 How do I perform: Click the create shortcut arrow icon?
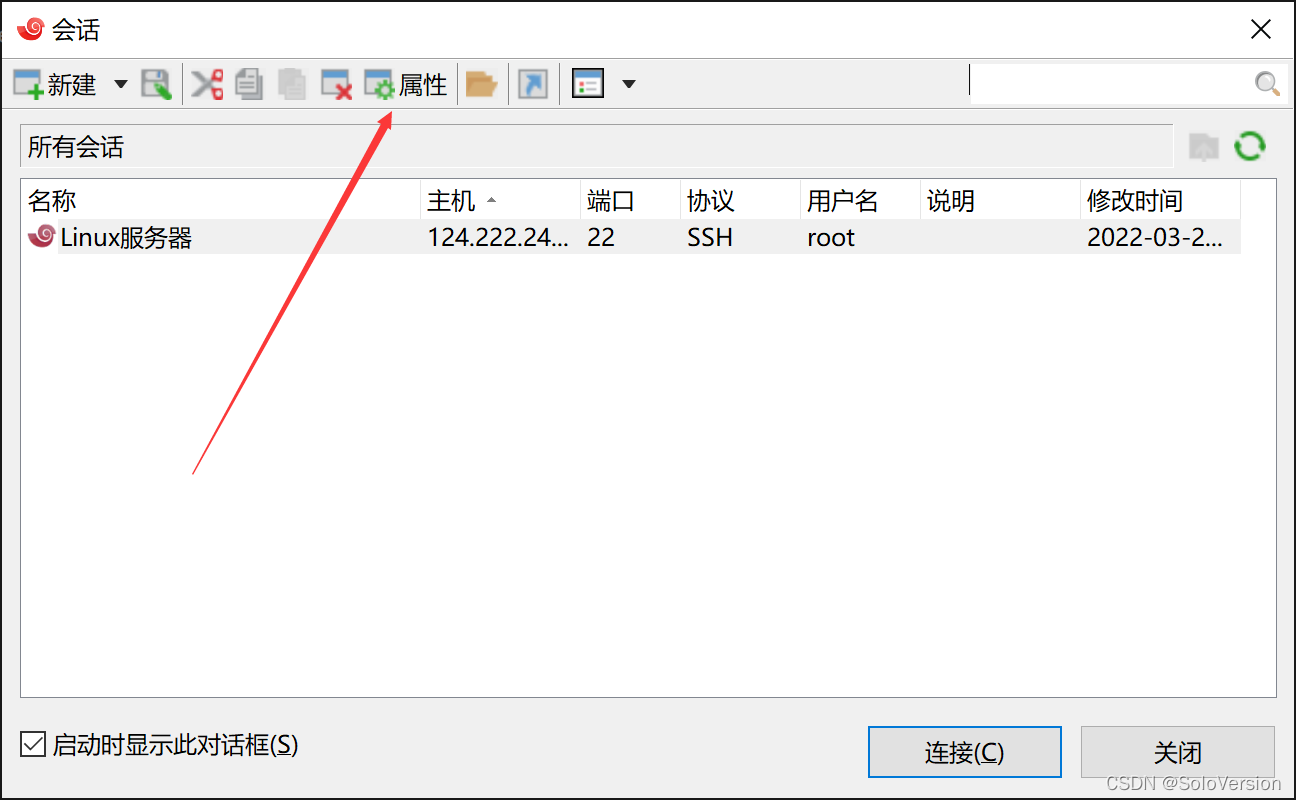click(533, 85)
